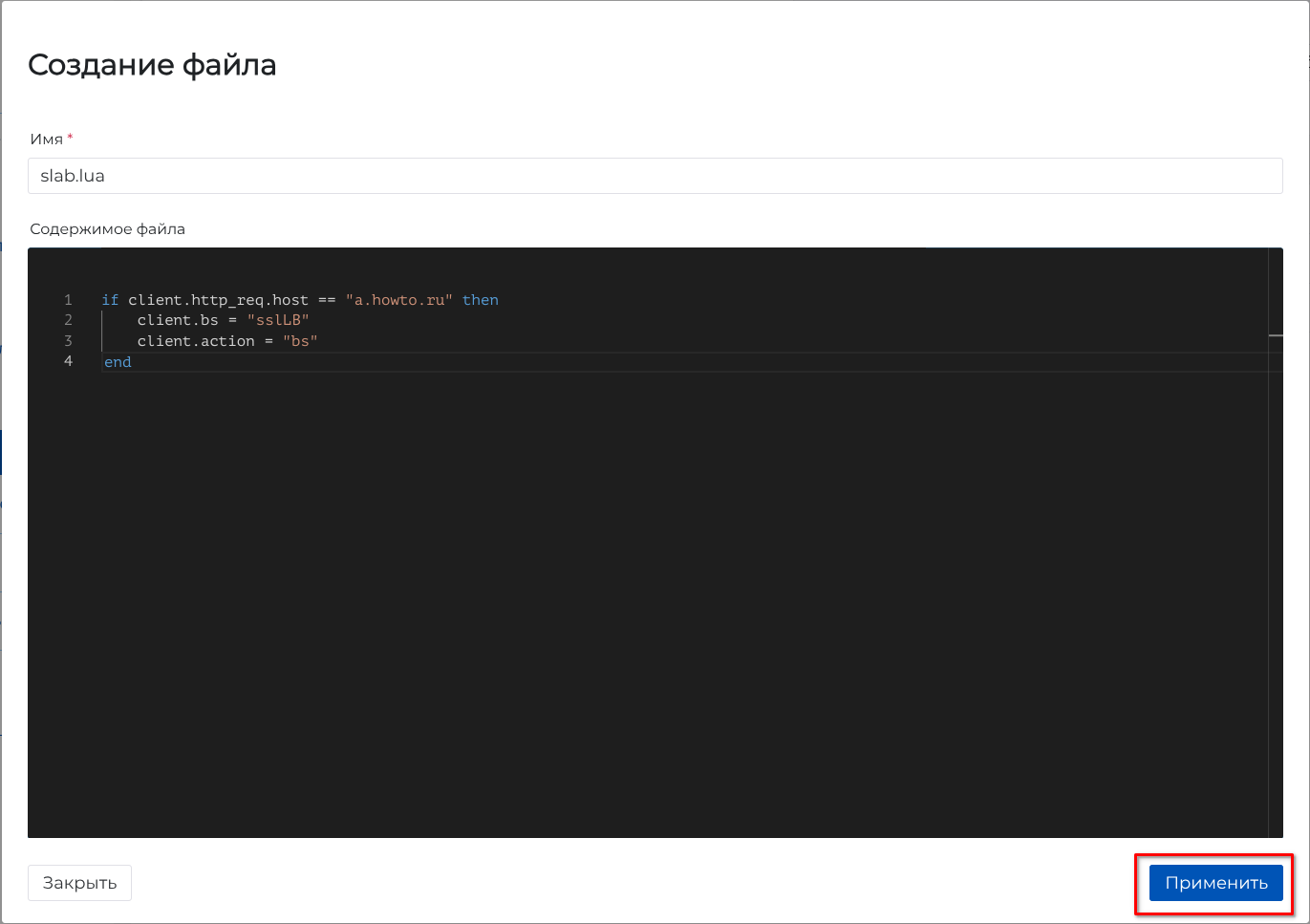
Task: Place cursor on the "if" keyword
Action: (110, 300)
